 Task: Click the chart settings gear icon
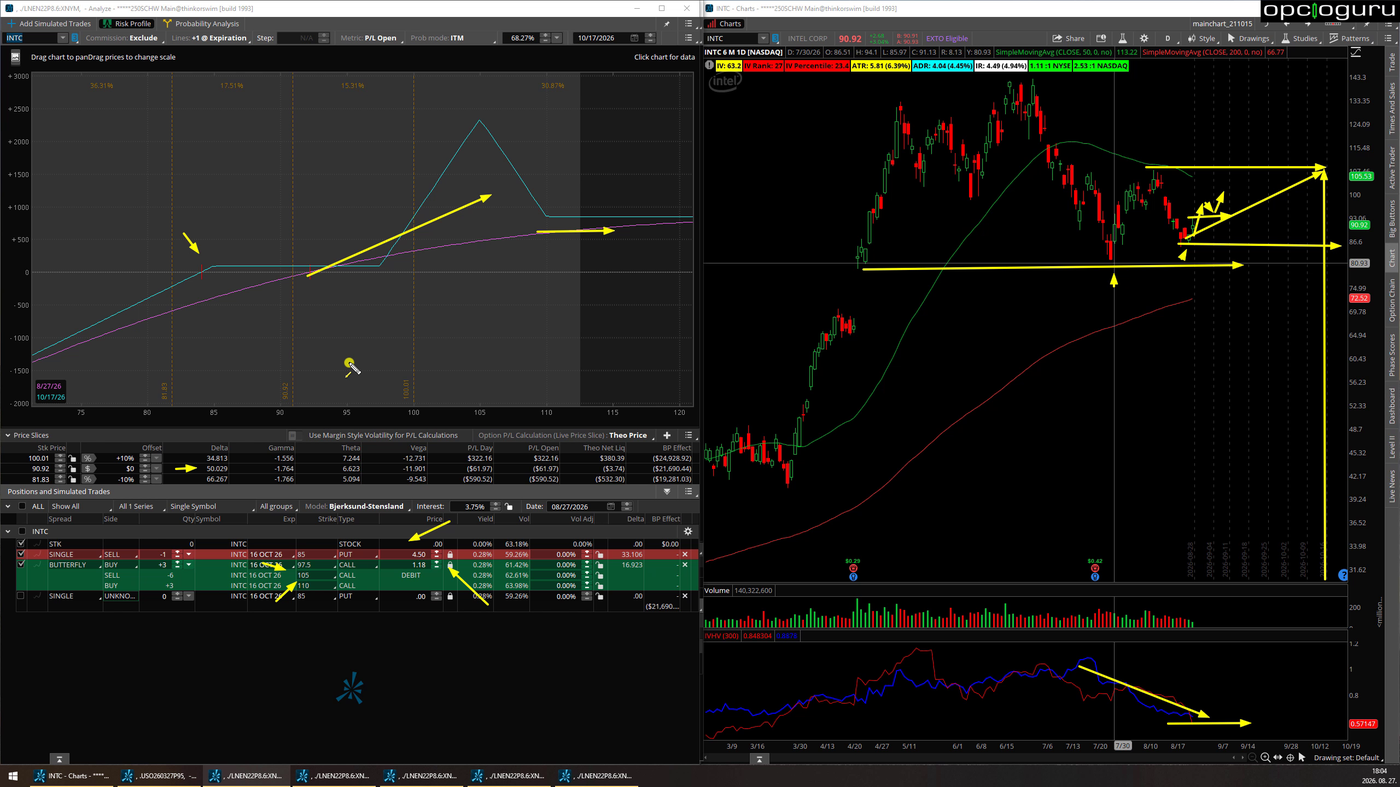tap(1144, 38)
